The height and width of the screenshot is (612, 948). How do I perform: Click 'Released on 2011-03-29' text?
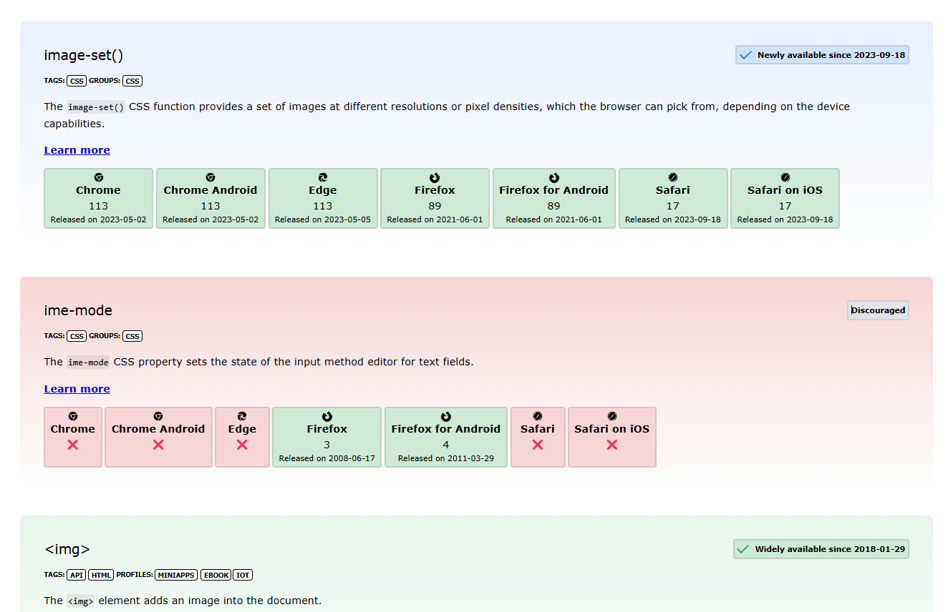pyautogui.click(x=446, y=458)
